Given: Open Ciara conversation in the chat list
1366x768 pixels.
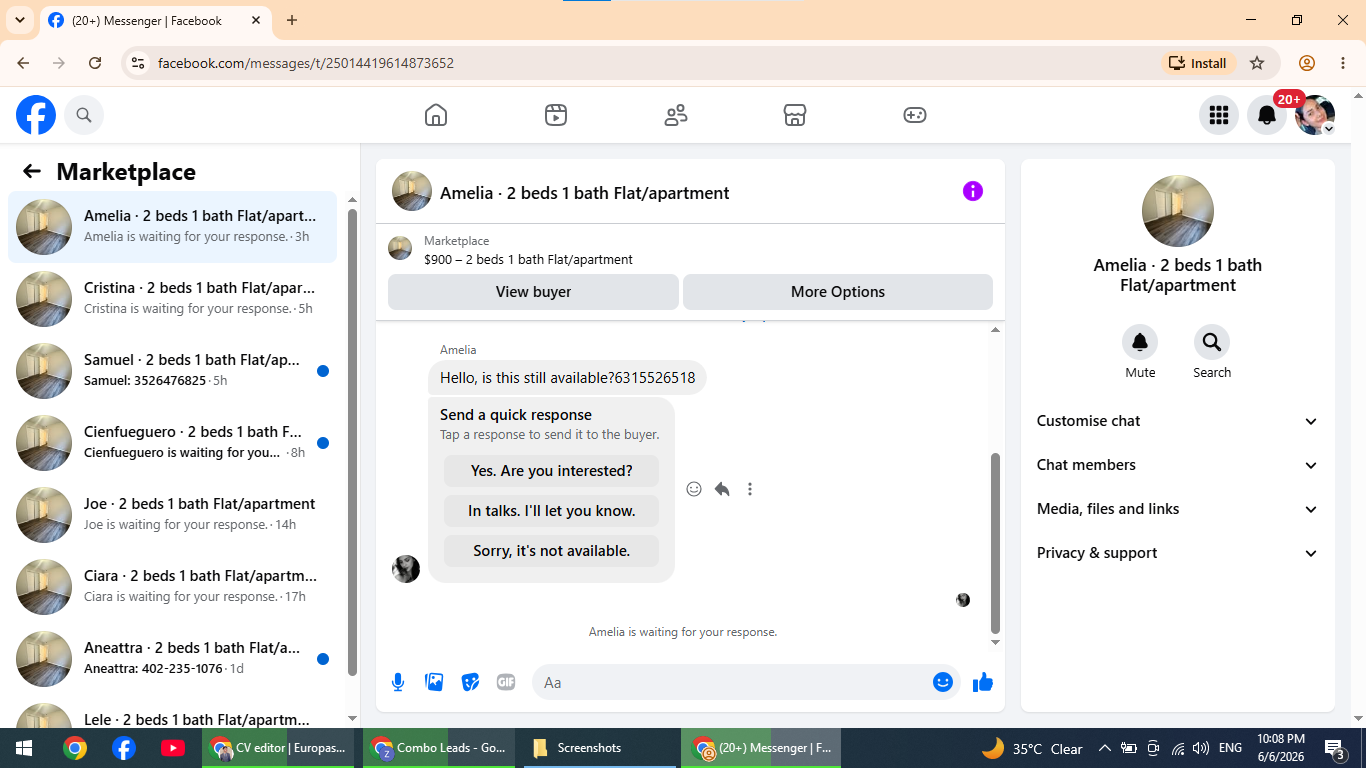Looking at the screenshot, I should tap(172, 587).
